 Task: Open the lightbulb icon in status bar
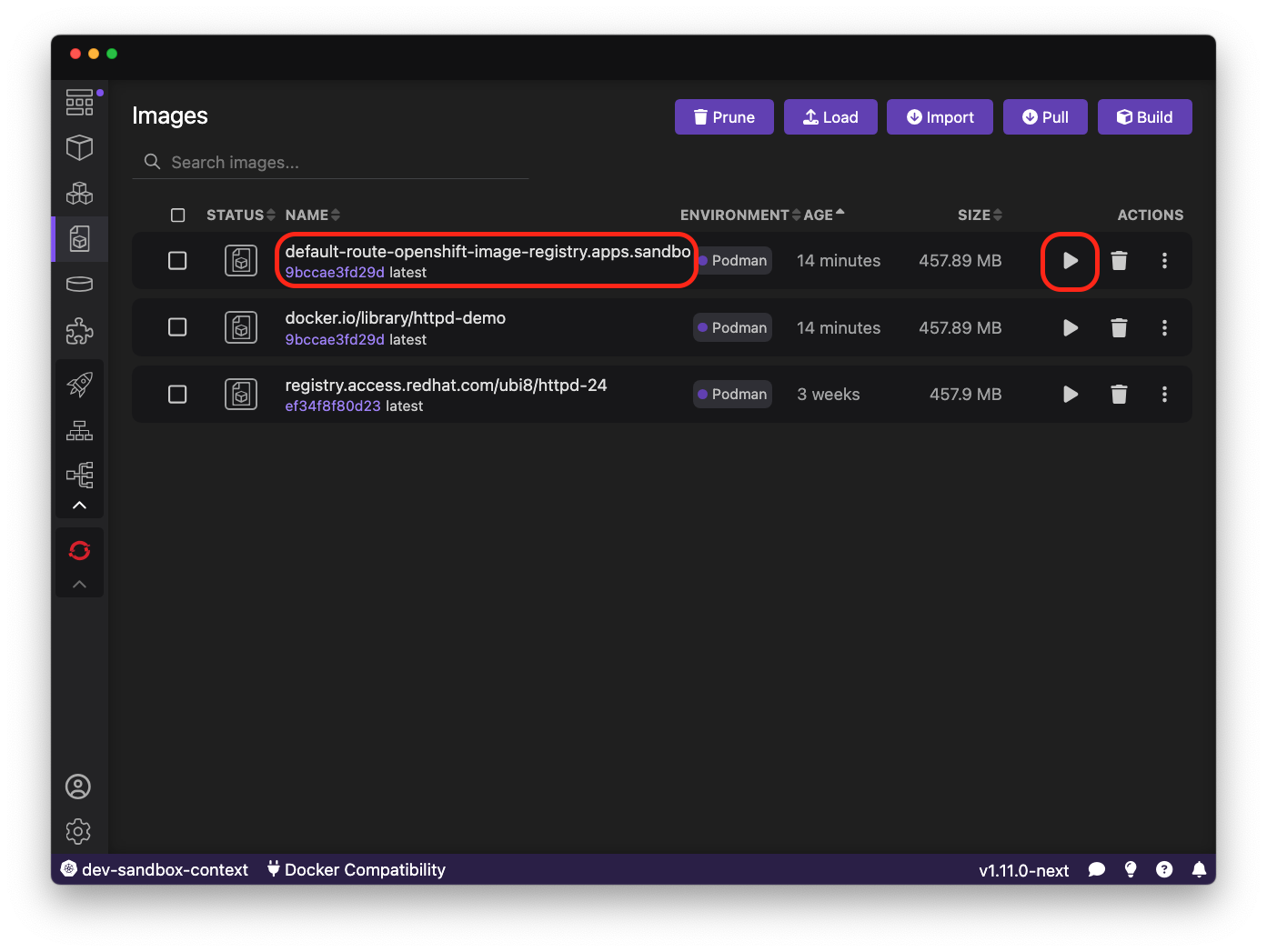(x=1131, y=870)
